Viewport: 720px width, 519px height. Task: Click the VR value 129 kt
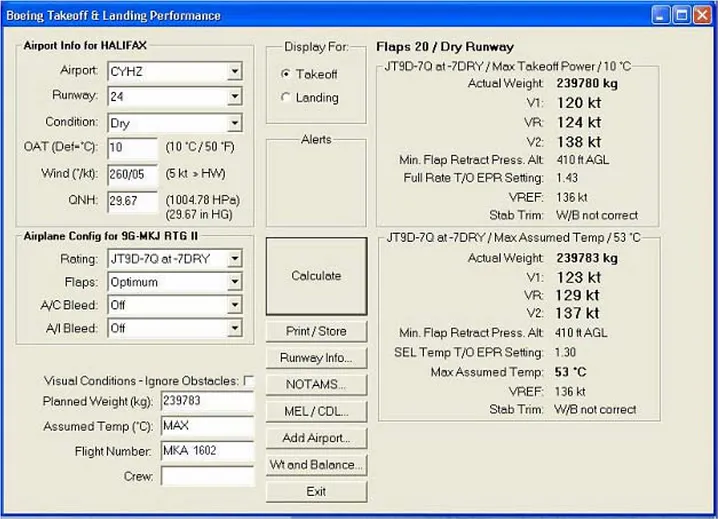(x=578, y=295)
